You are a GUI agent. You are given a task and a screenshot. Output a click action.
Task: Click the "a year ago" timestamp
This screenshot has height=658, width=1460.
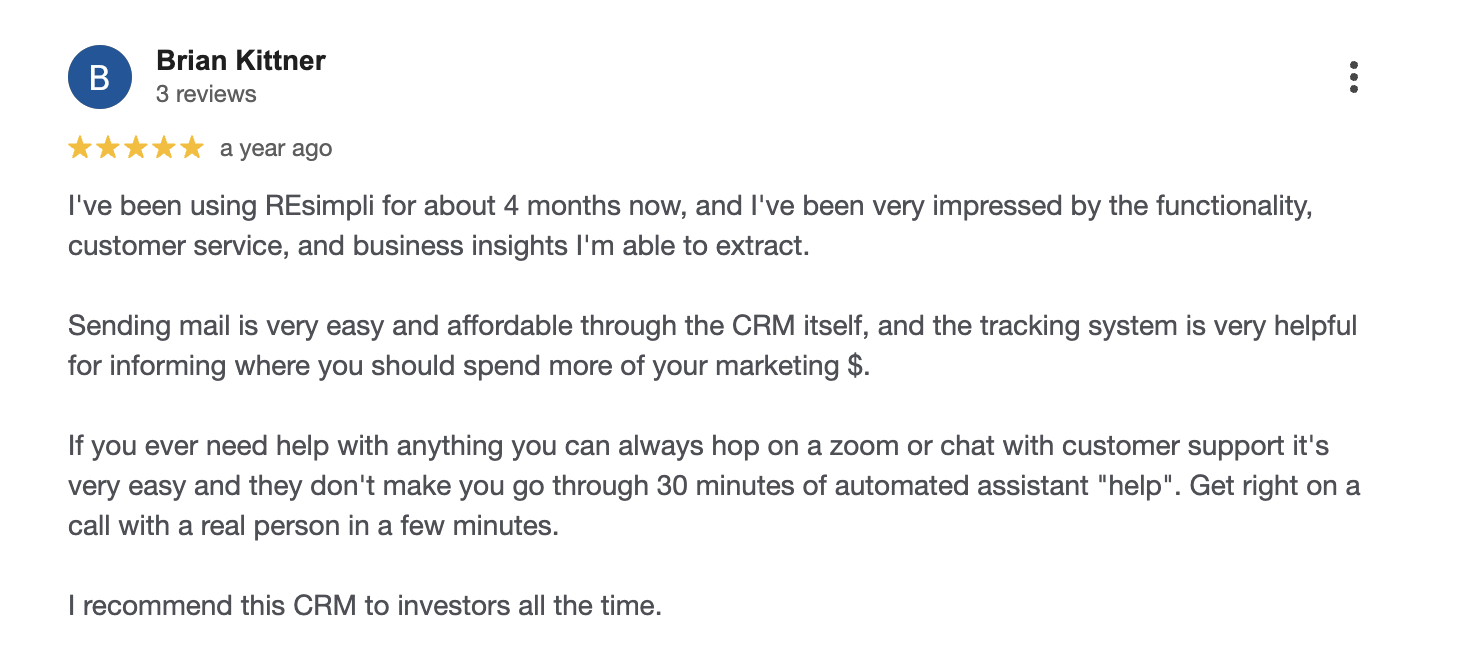[x=276, y=149]
